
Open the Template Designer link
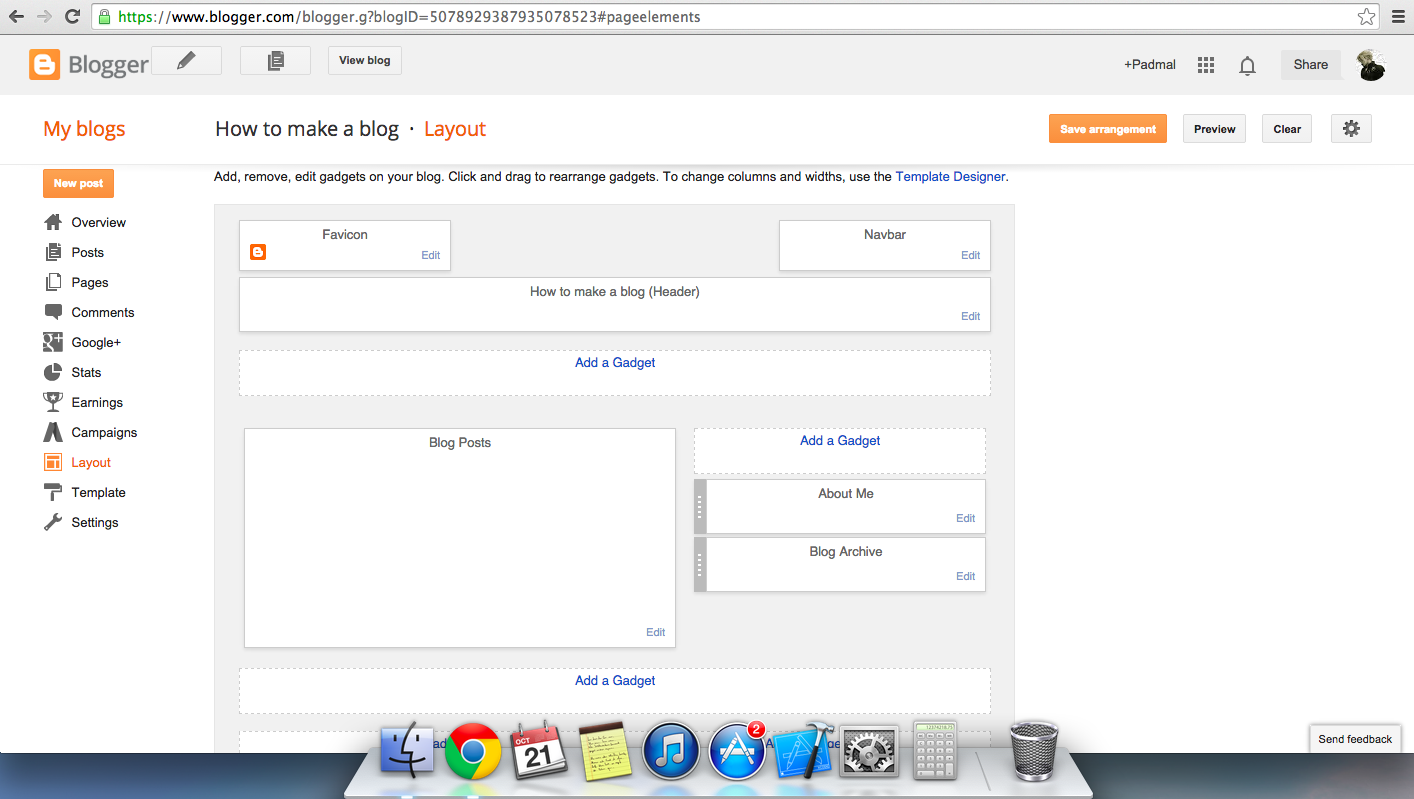click(950, 177)
